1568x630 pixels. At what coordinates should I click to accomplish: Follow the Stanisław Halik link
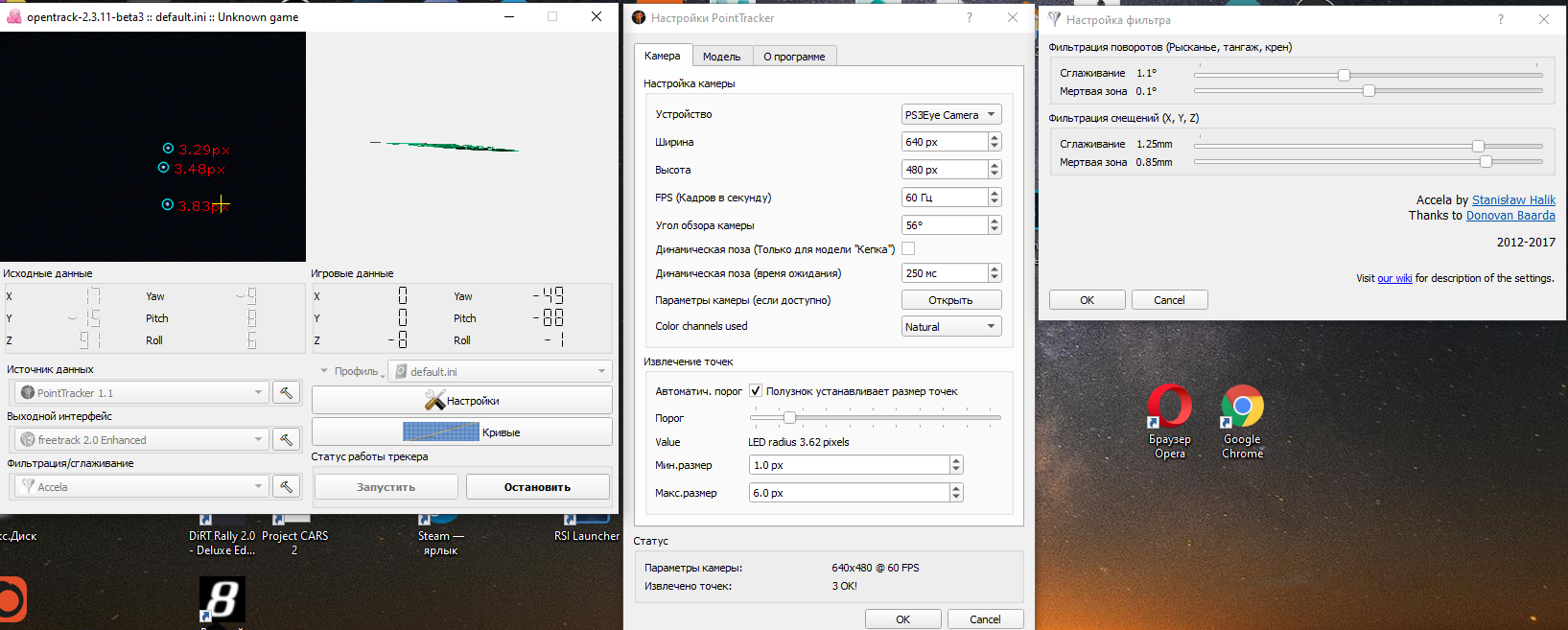point(1513,200)
